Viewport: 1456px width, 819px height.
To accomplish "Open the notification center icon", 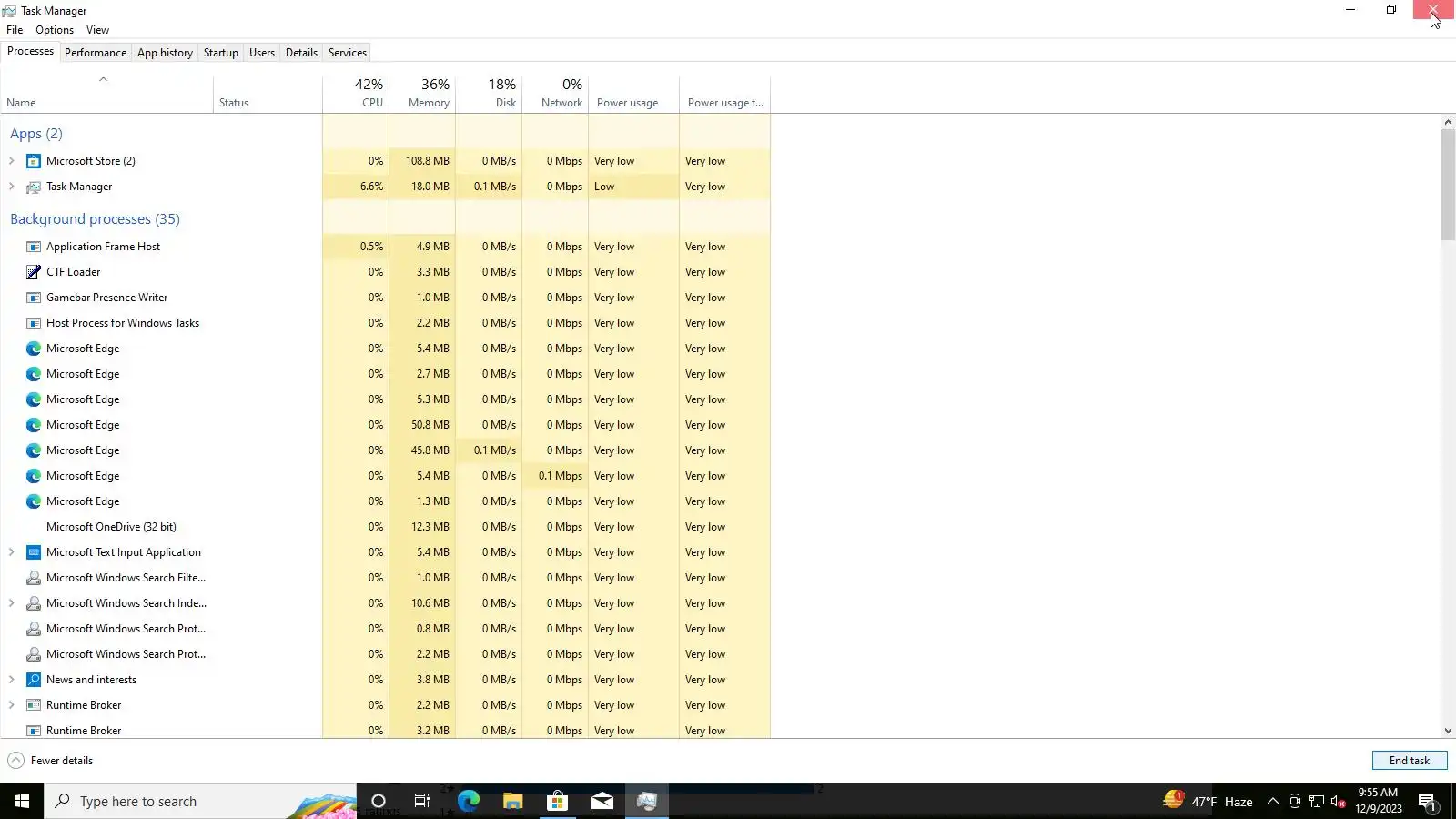I will pos(1427,802).
